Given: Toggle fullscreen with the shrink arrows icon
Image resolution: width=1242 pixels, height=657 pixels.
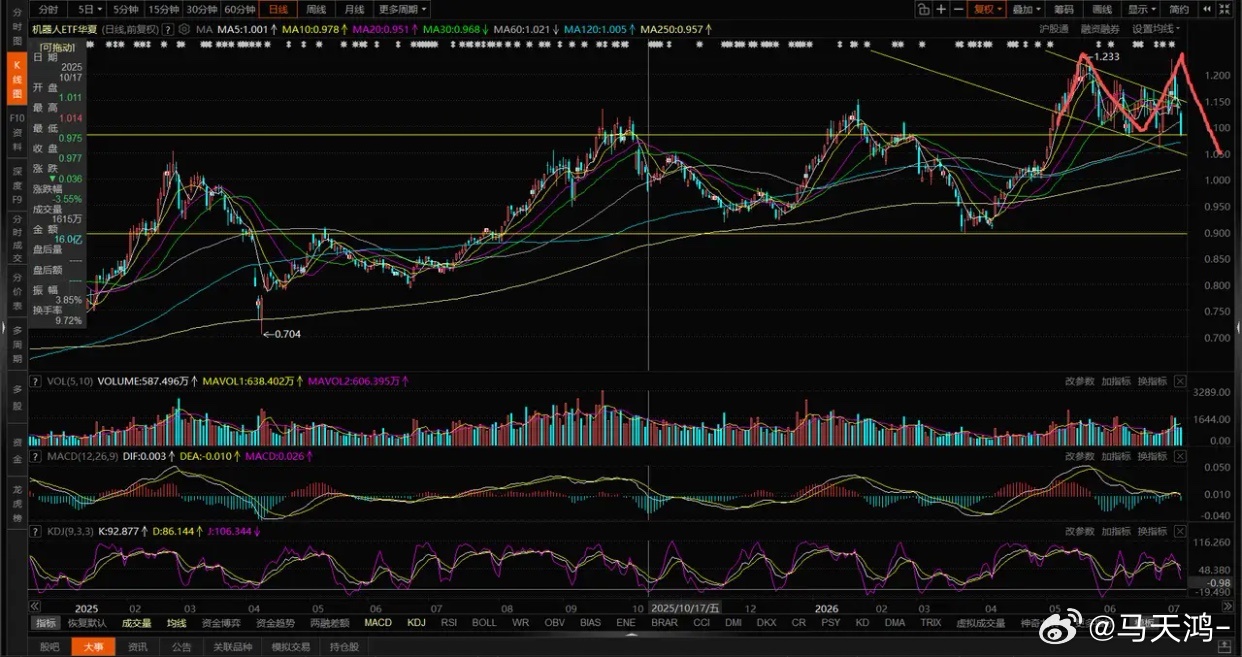Looking at the screenshot, I should coord(1224,9).
